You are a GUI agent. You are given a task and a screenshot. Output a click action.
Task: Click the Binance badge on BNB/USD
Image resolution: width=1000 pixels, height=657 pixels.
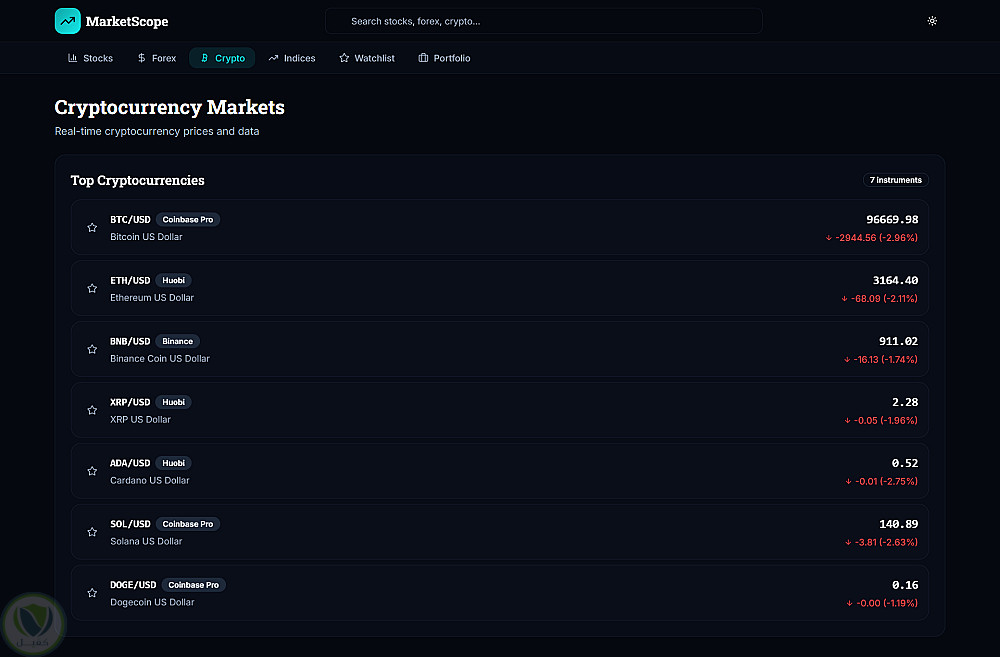(177, 341)
